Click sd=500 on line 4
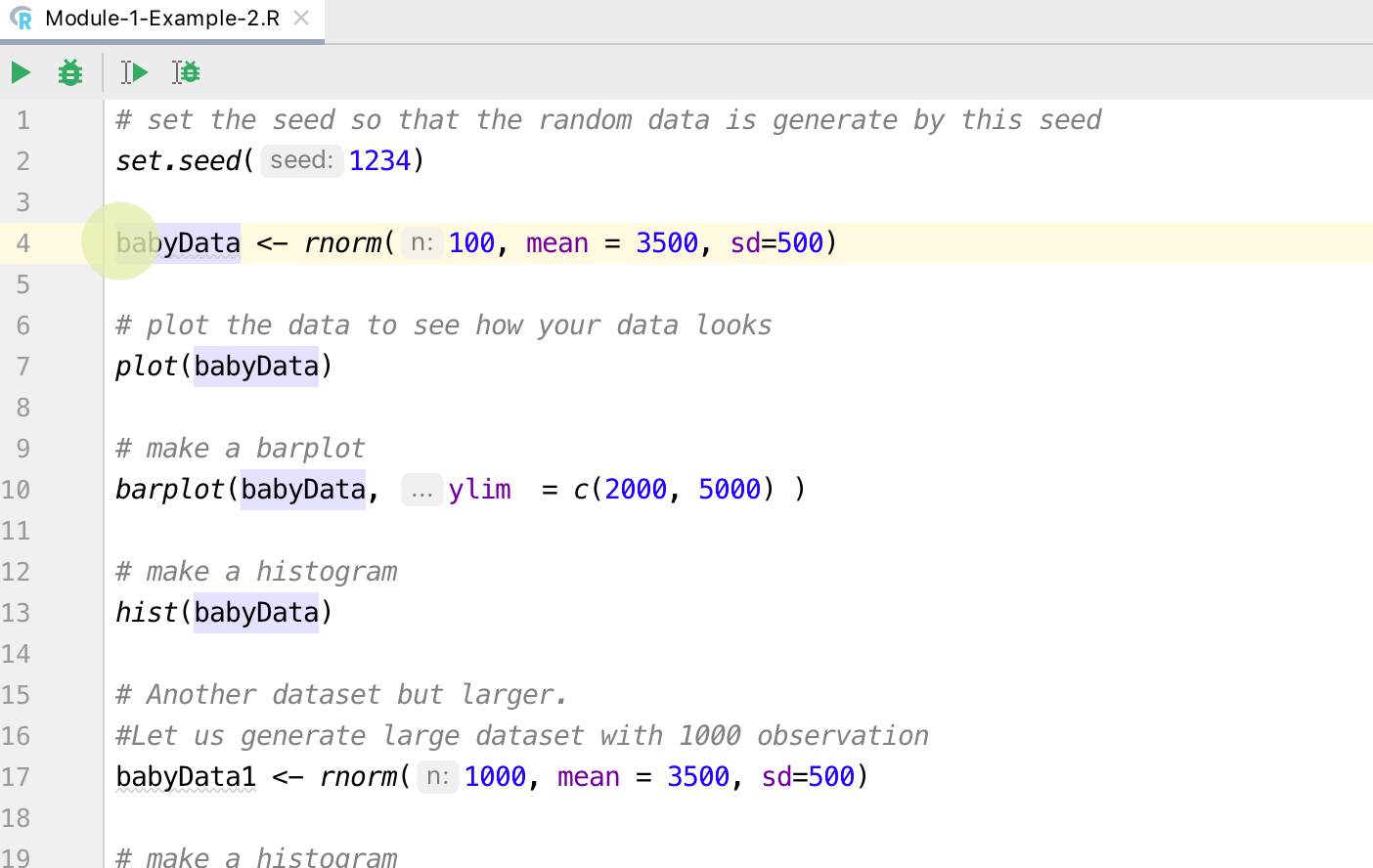The width and height of the screenshot is (1373, 868). click(x=776, y=242)
